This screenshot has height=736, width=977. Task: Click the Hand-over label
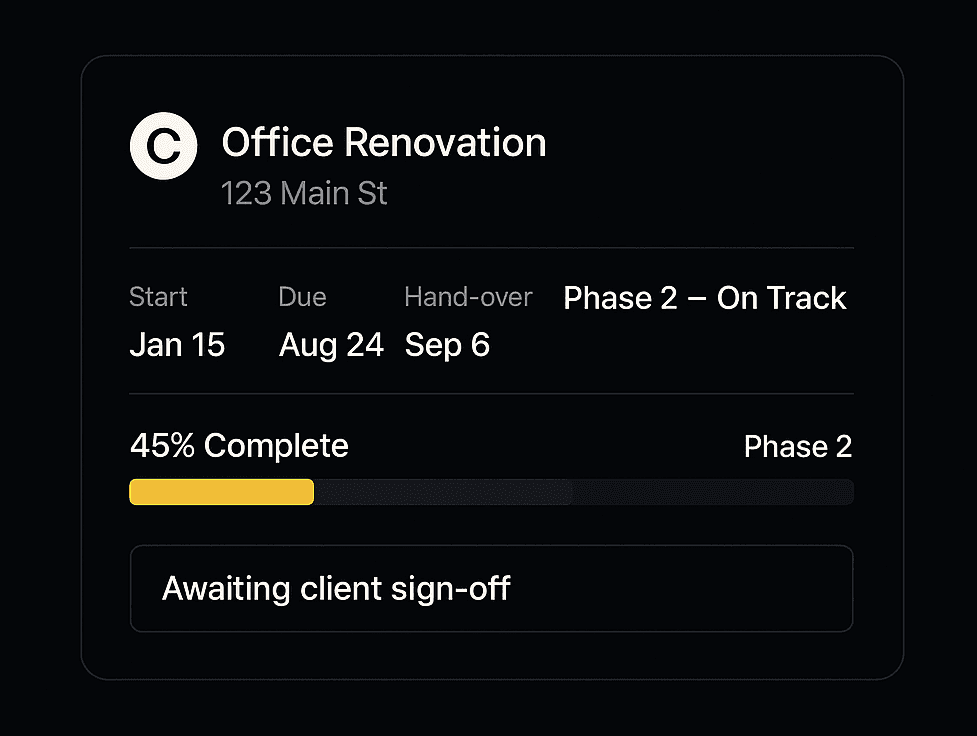[x=469, y=297]
